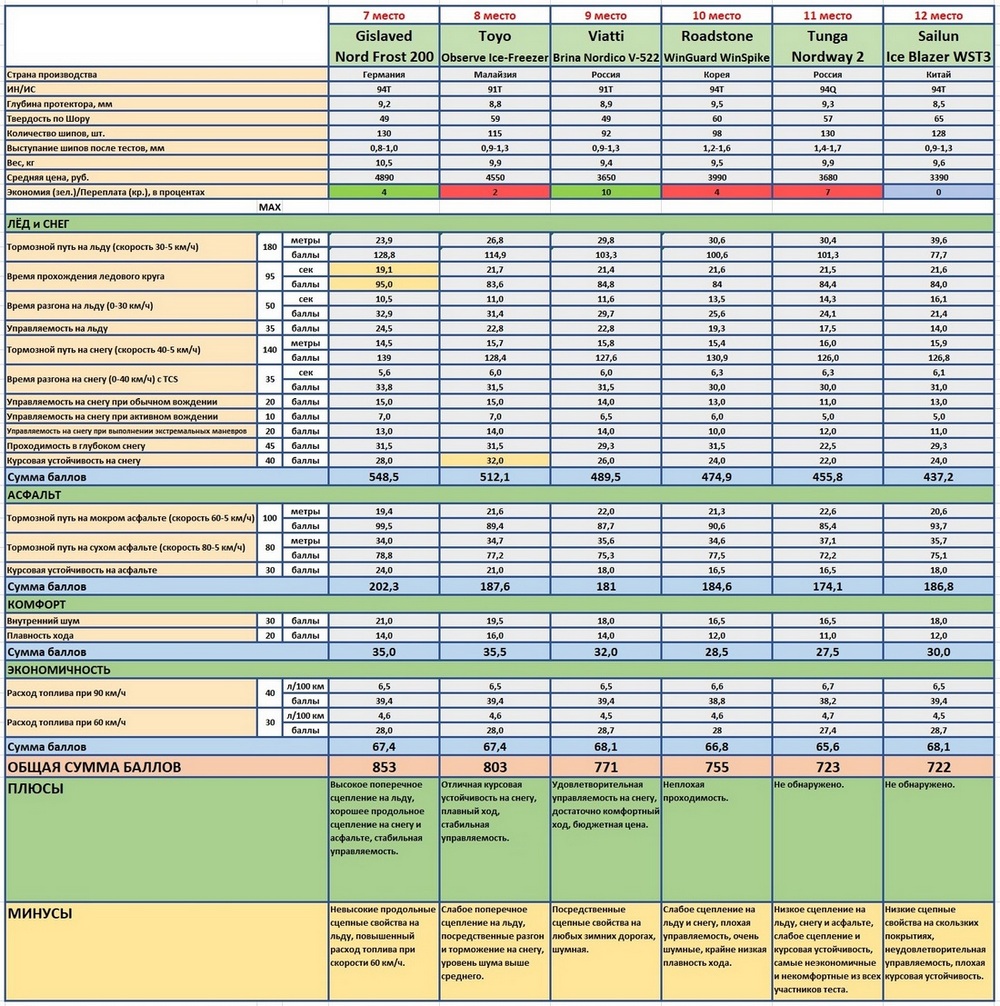Image resolution: width=1000 pixels, height=1006 pixels.
Task: Click the 'АСФАЛЬТ' section header
Action: 500,495
